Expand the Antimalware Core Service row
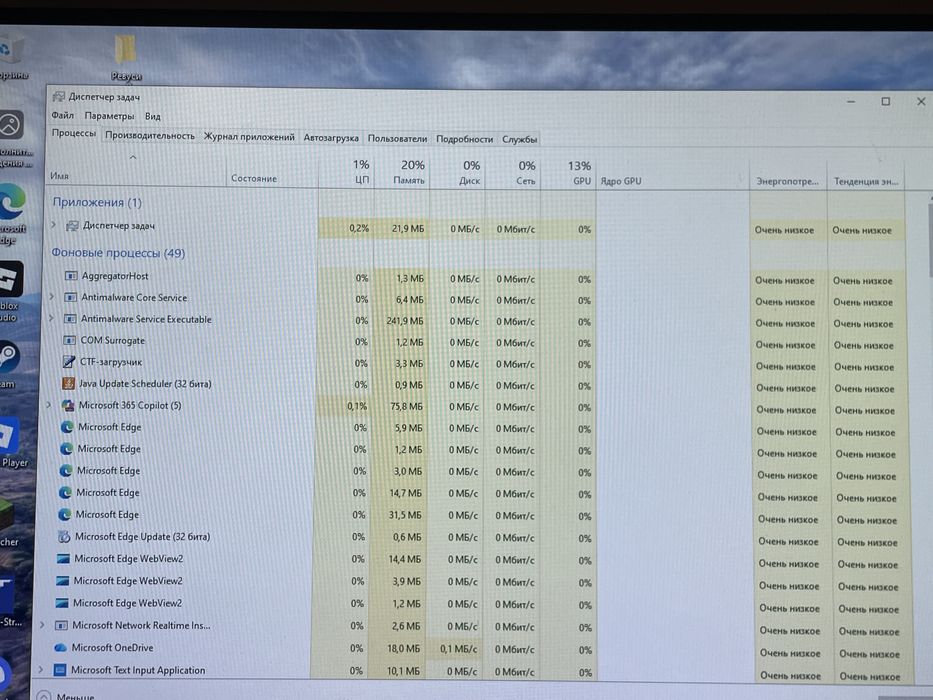Viewport: 933px width, 700px height. [52, 296]
